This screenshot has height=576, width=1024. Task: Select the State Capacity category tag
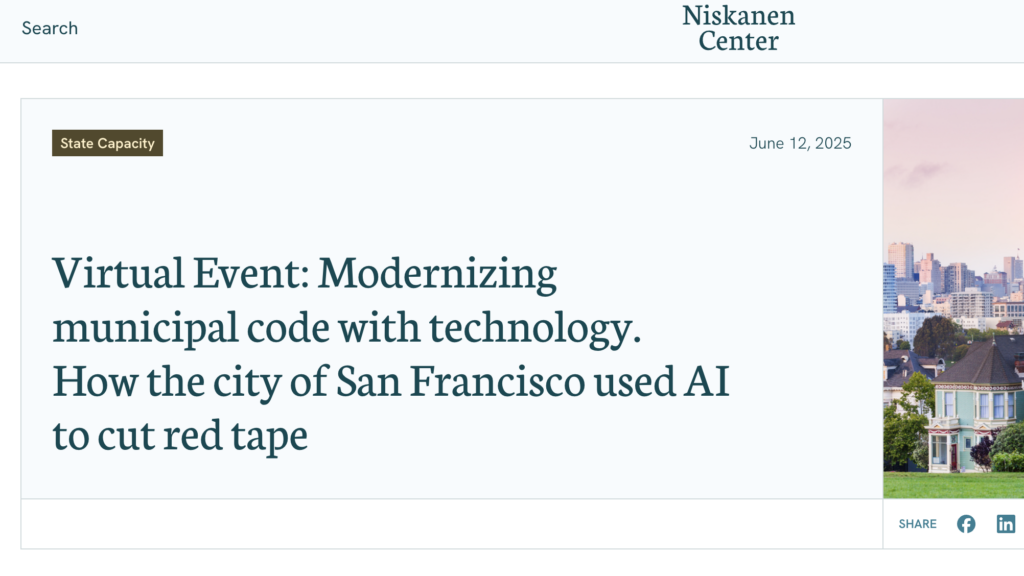click(x=107, y=143)
